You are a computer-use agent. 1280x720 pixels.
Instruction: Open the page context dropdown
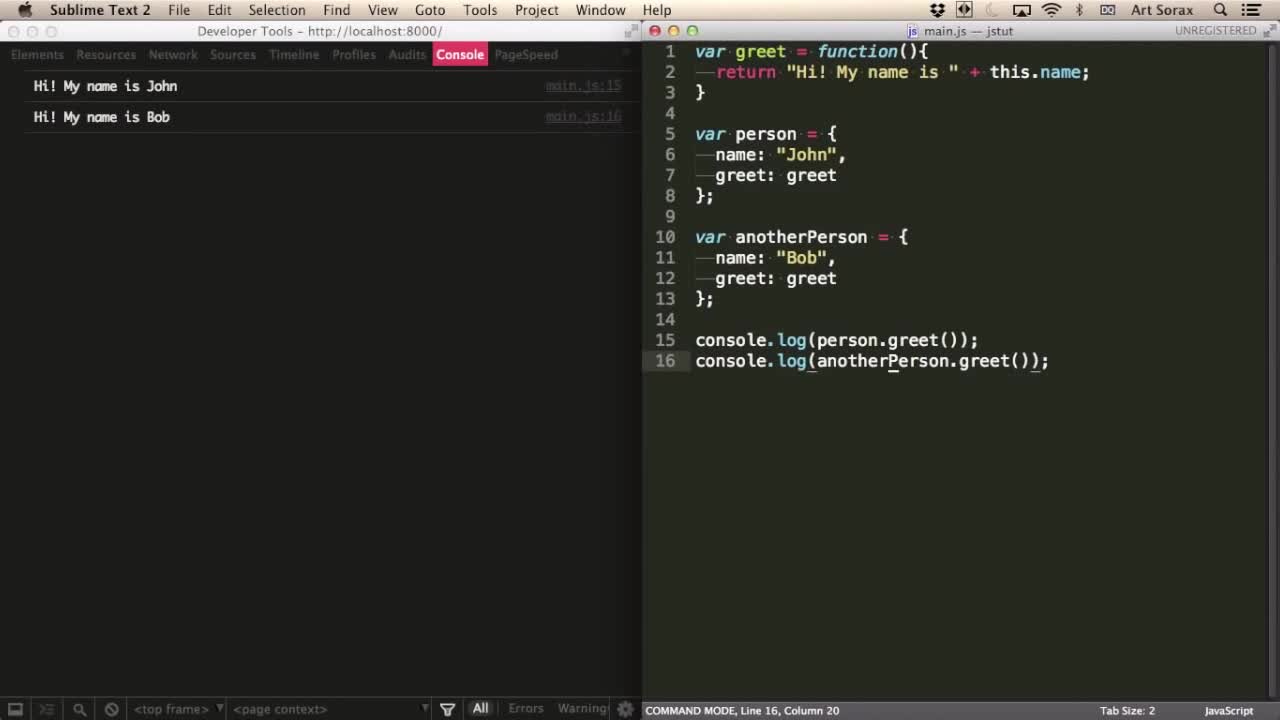click(x=330, y=709)
